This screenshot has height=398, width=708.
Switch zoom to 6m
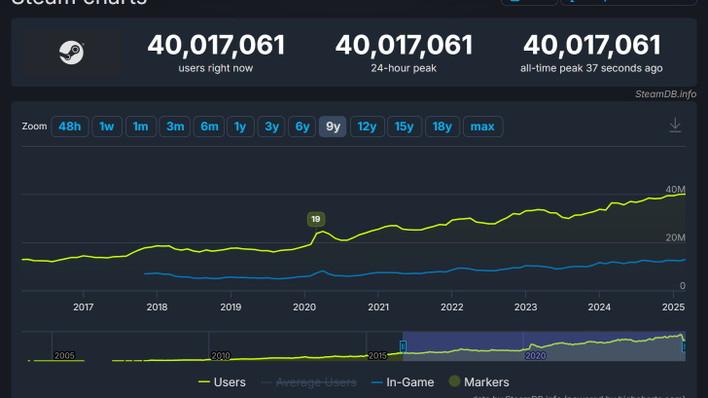tap(209, 126)
